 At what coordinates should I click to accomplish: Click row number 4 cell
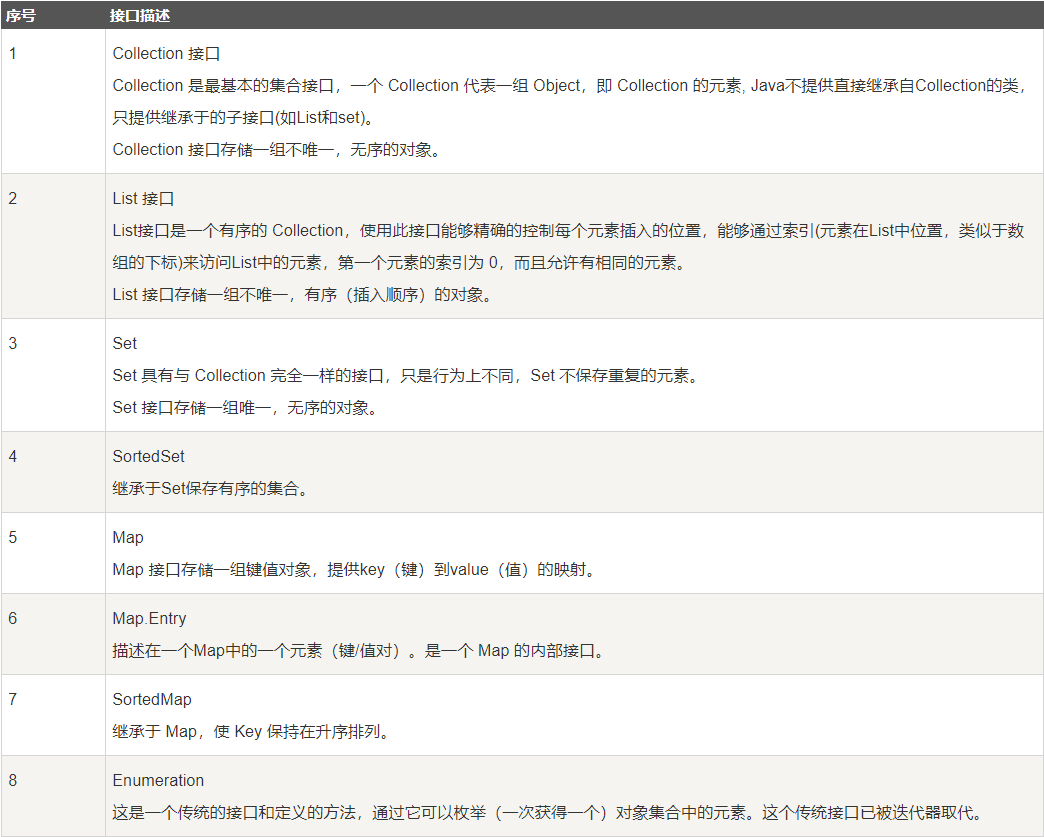(53, 472)
